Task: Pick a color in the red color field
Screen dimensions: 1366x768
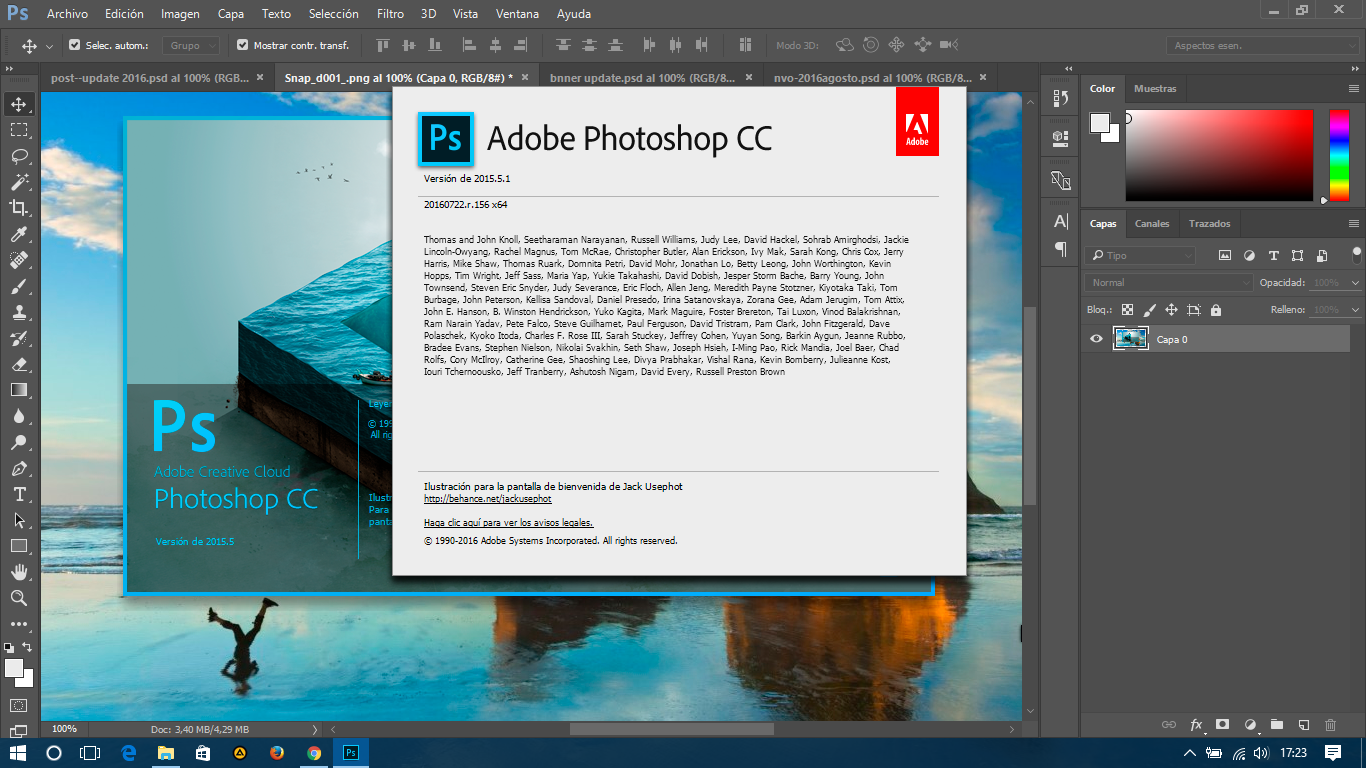Action: [1219, 155]
